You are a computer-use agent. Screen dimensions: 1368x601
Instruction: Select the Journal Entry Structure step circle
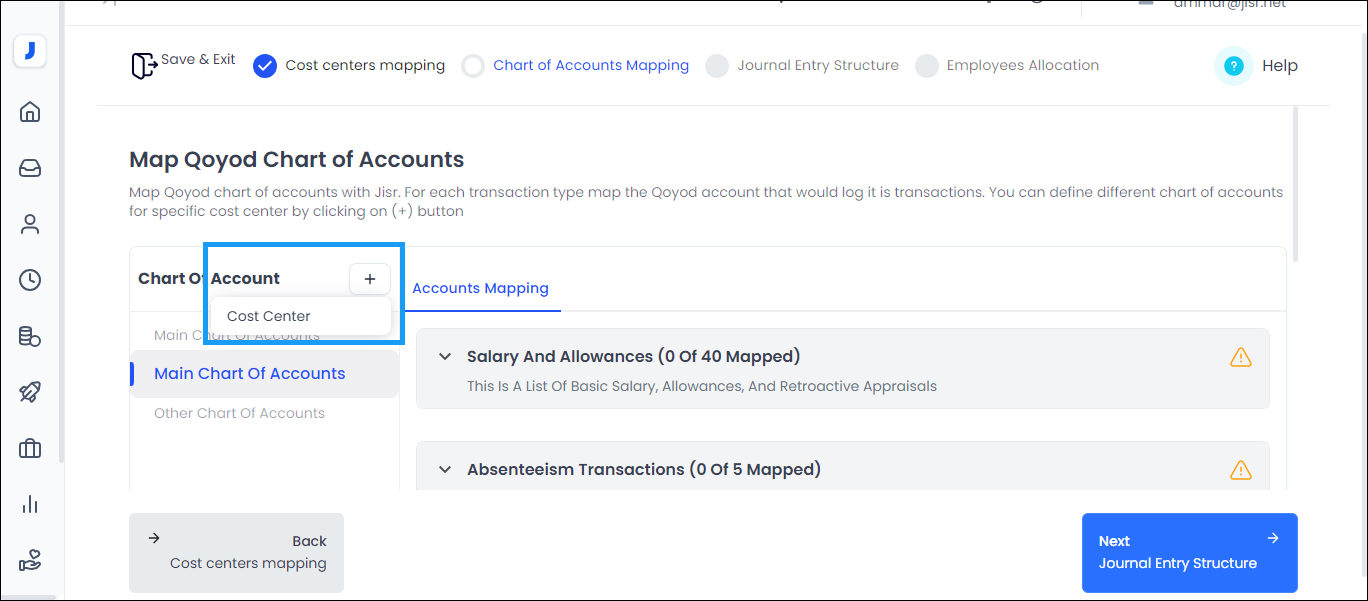(x=717, y=65)
